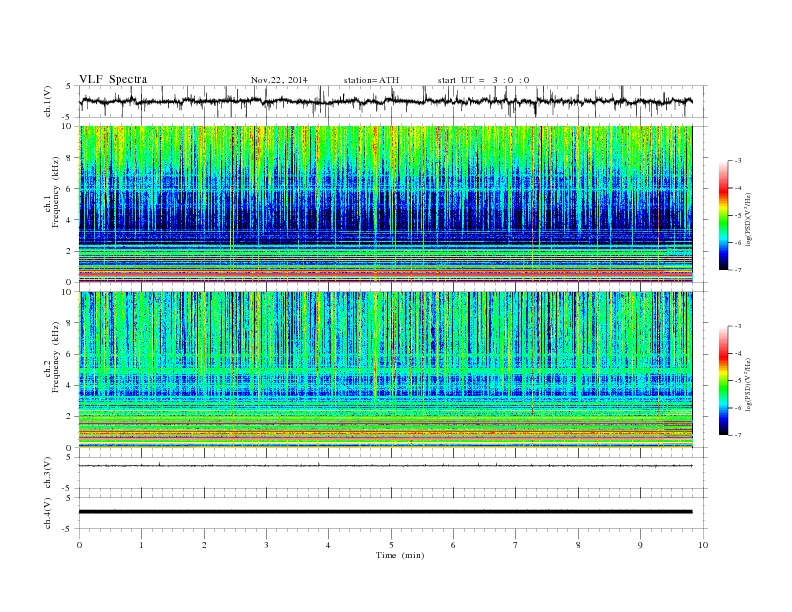
Task: Click the '6' kHz tick of ch.2 spectrogram
Action: (70, 354)
